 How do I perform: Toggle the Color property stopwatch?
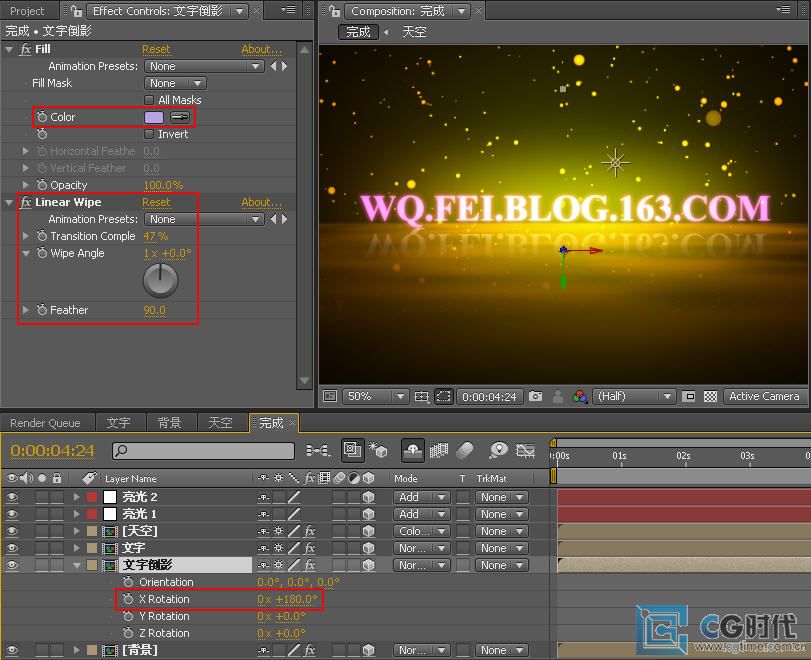pyautogui.click(x=42, y=117)
